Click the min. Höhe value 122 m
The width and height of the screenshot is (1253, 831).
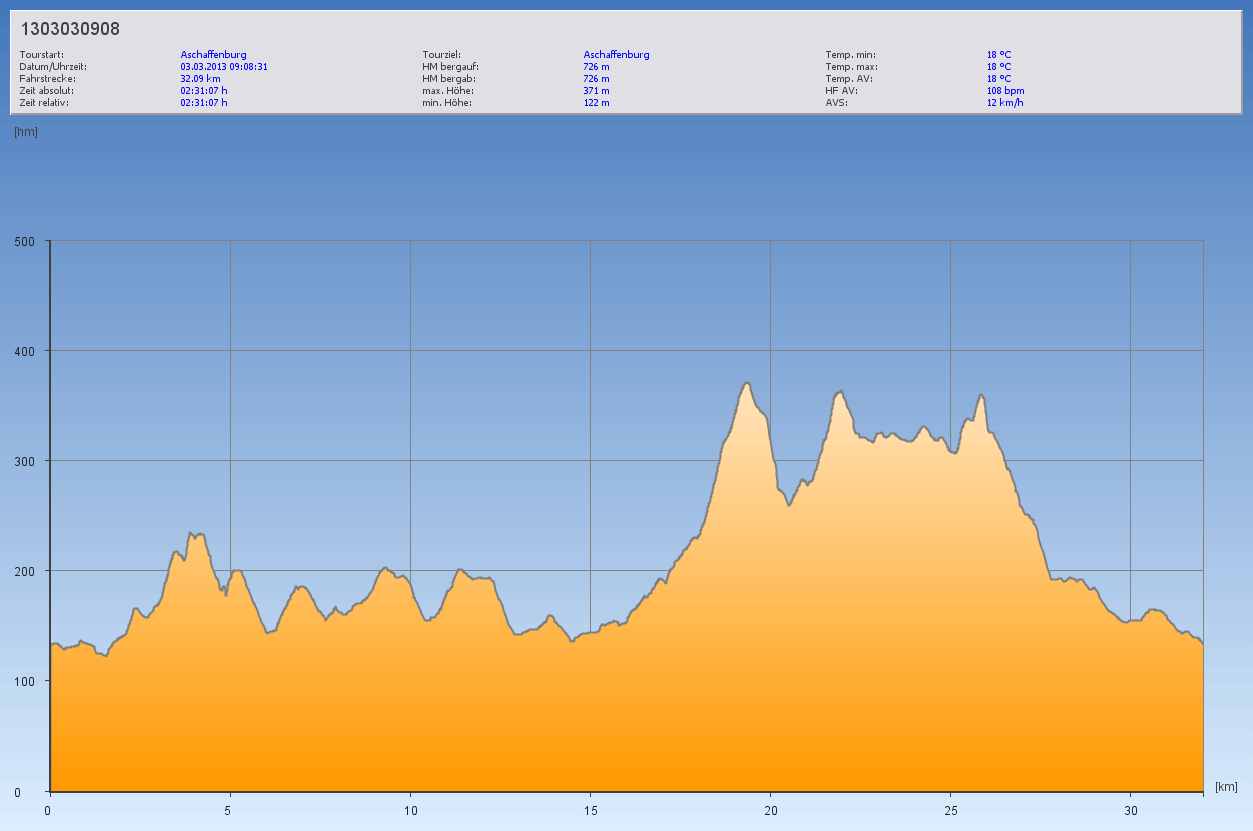(596, 102)
